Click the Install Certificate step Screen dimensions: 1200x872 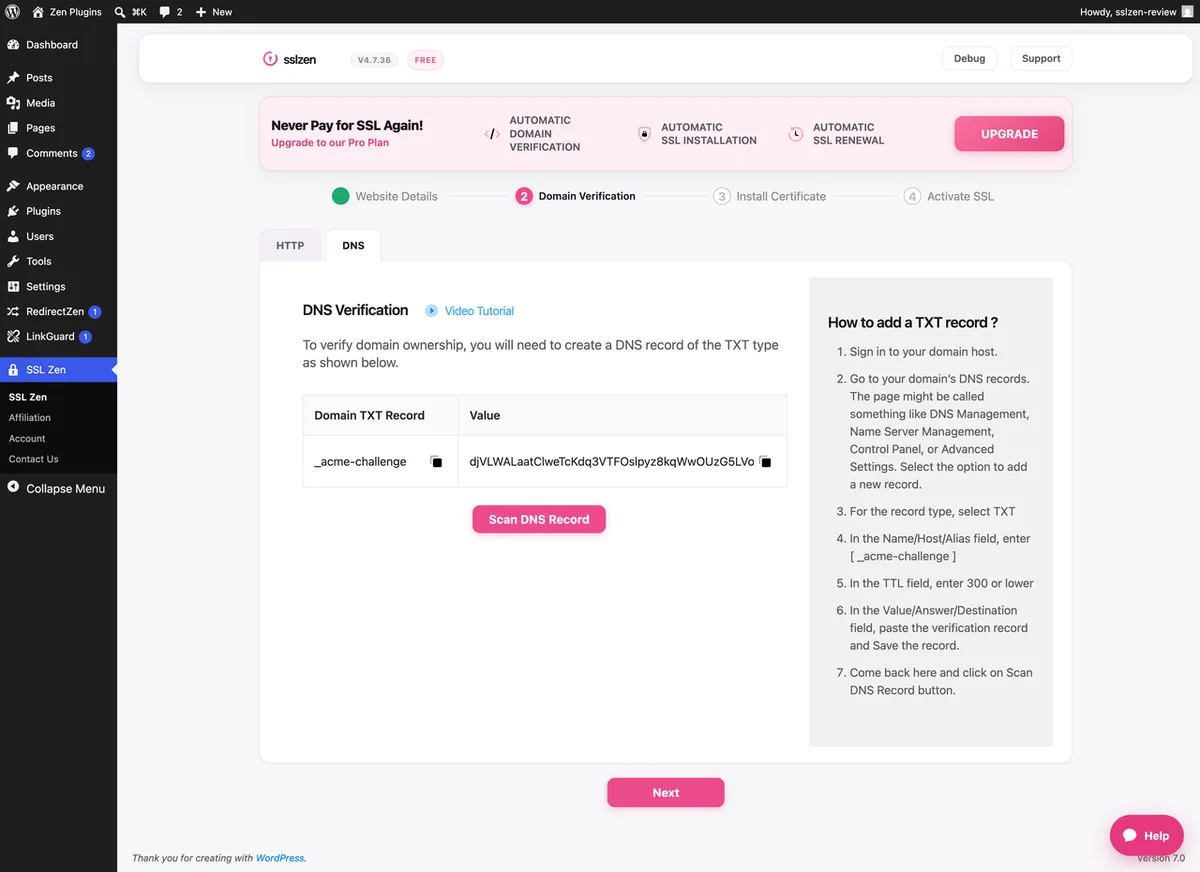770,196
